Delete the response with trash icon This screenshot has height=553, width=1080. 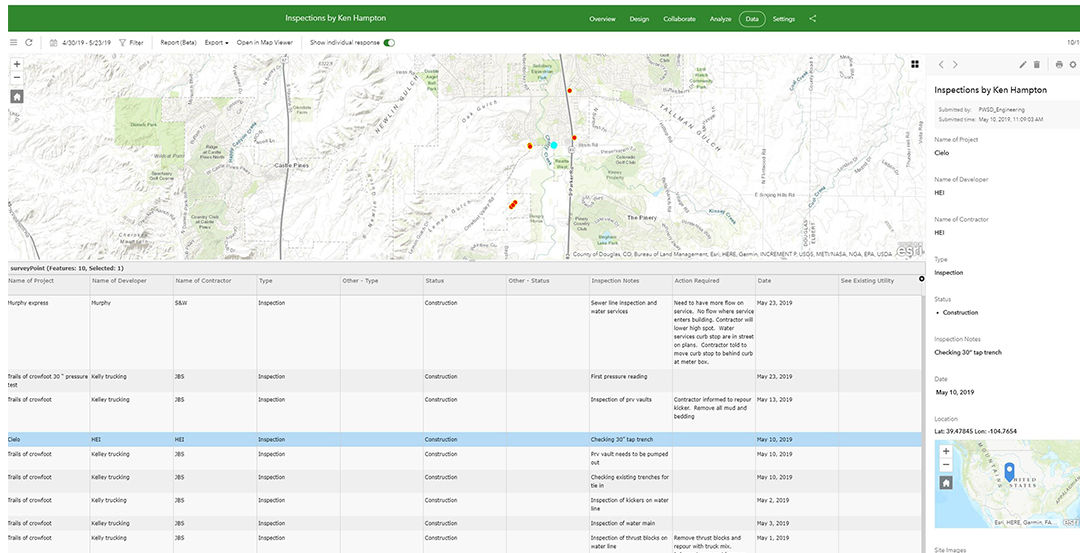point(1037,65)
